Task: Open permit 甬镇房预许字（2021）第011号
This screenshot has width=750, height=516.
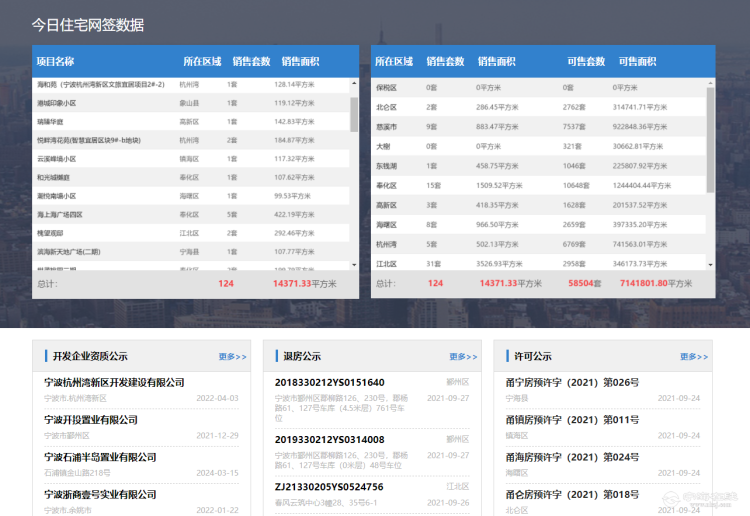Action: coord(572,420)
